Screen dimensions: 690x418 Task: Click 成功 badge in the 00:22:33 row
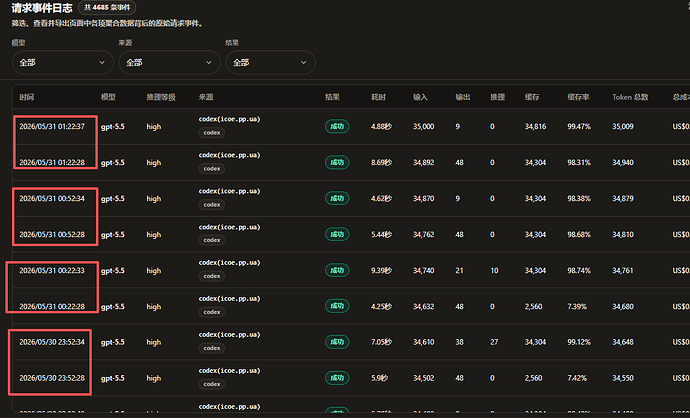point(337,271)
